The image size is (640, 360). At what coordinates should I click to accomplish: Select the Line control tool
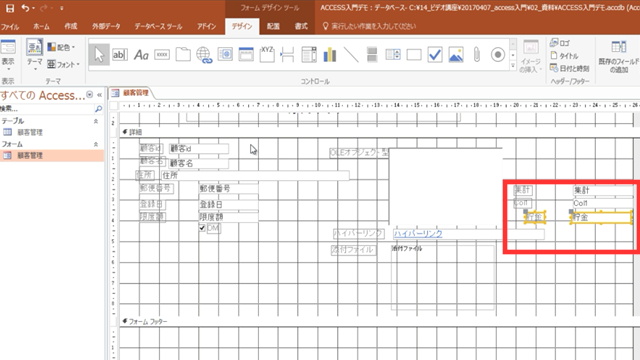[351, 55]
